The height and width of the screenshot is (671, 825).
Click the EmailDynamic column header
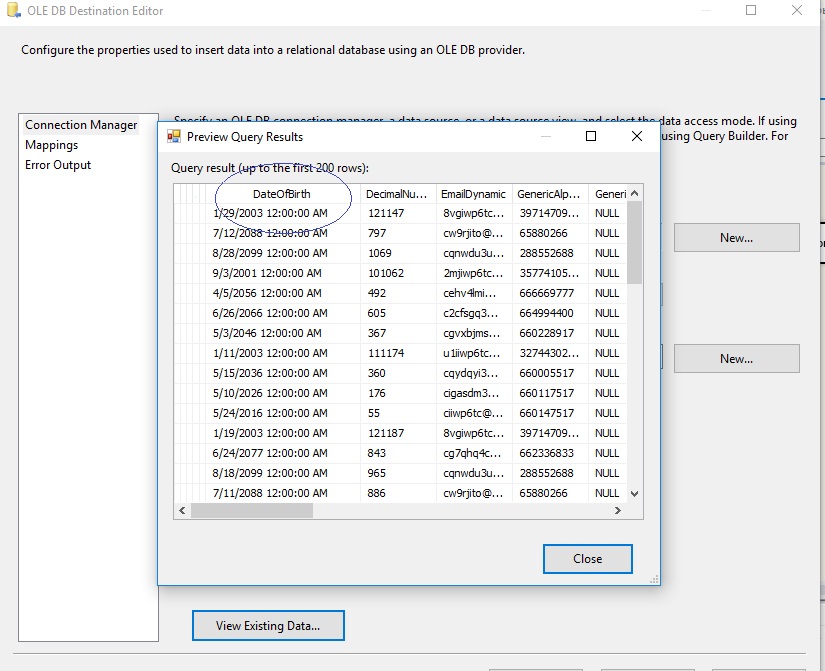click(x=474, y=194)
